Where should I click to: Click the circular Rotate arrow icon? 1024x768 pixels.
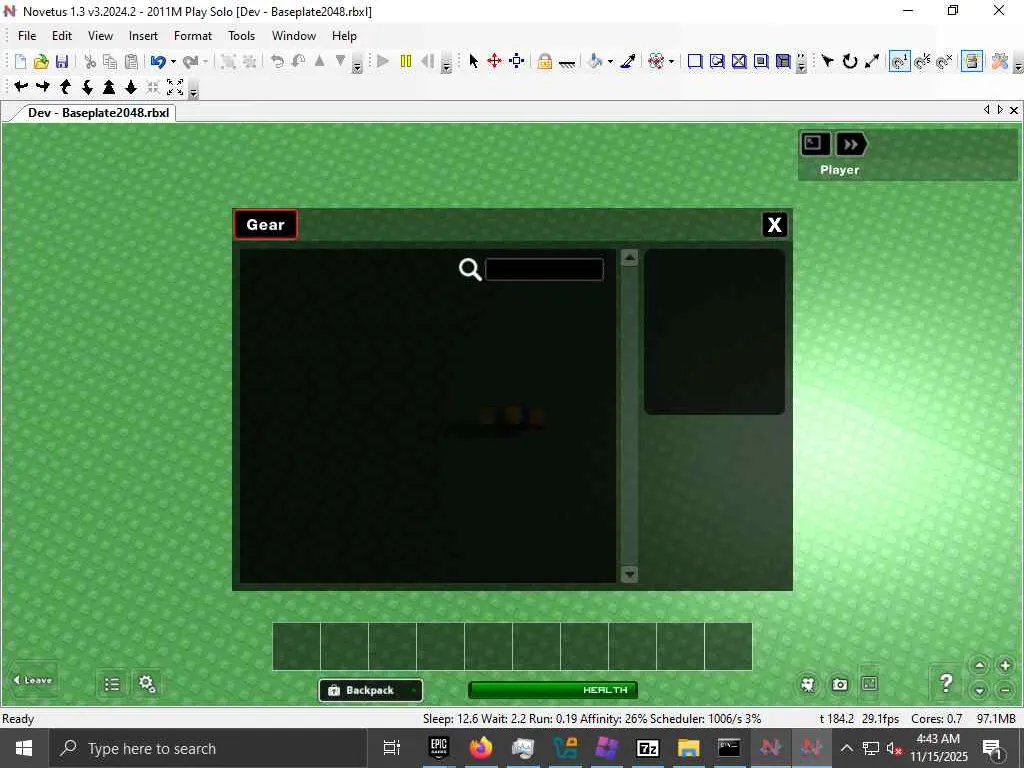[850, 61]
